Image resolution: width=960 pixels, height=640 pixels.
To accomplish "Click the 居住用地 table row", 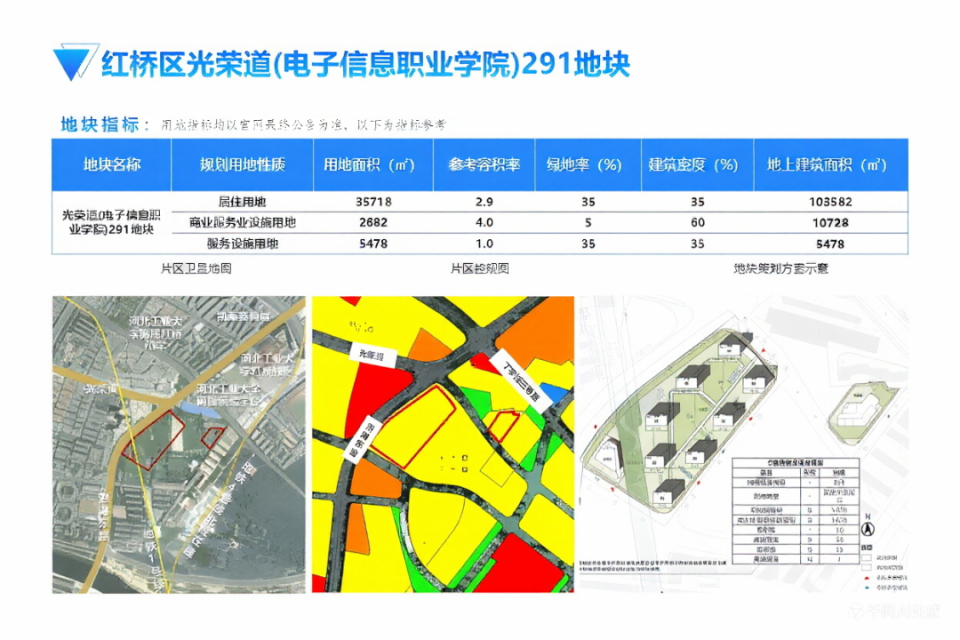I will [x=539, y=201].
